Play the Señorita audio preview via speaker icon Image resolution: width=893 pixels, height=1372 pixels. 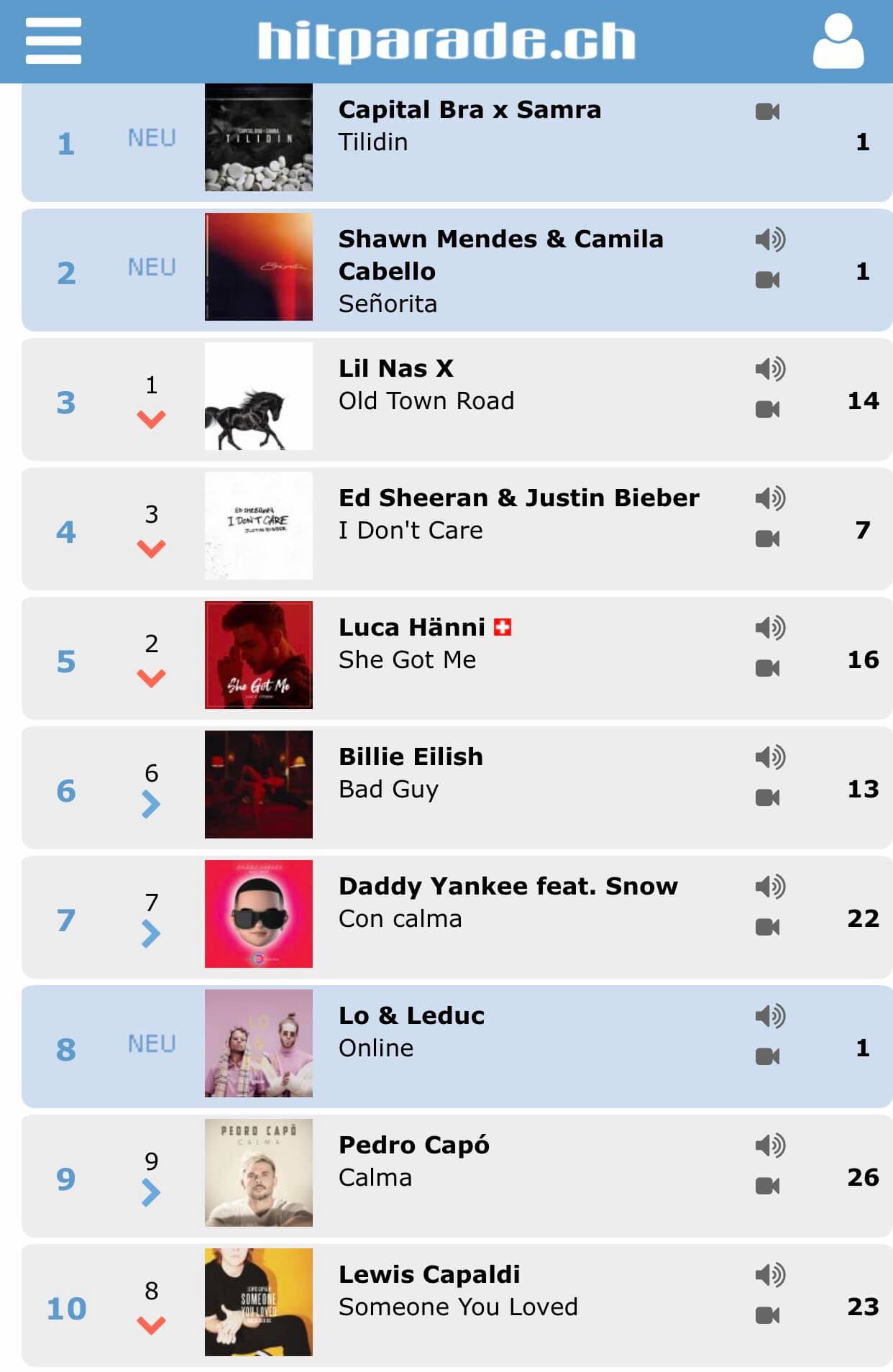(770, 239)
